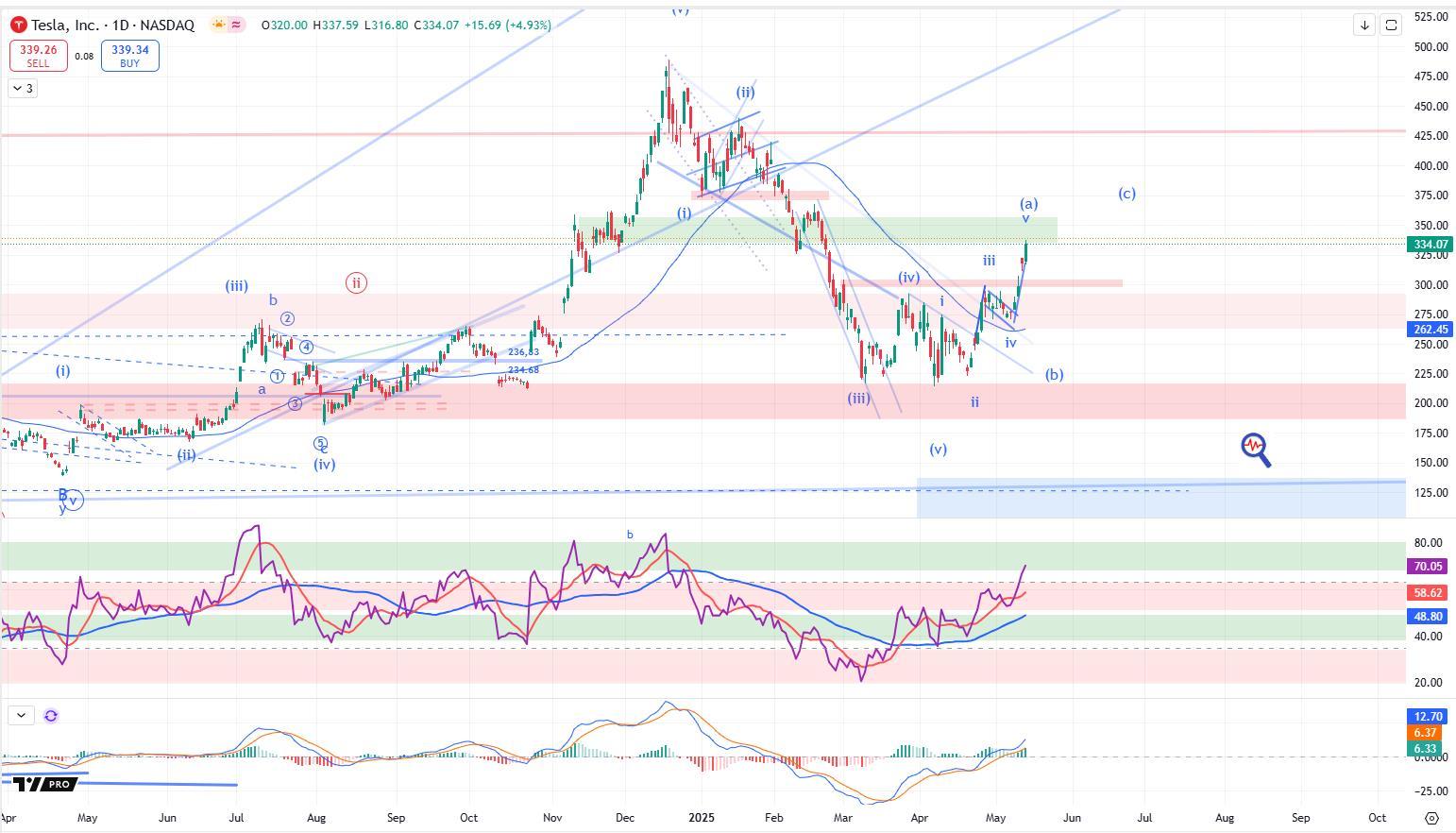Collapse the bottom indicator pane legend chevron
Image resolution: width=1456 pixels, height=833 pixels.
coord(21,716)
